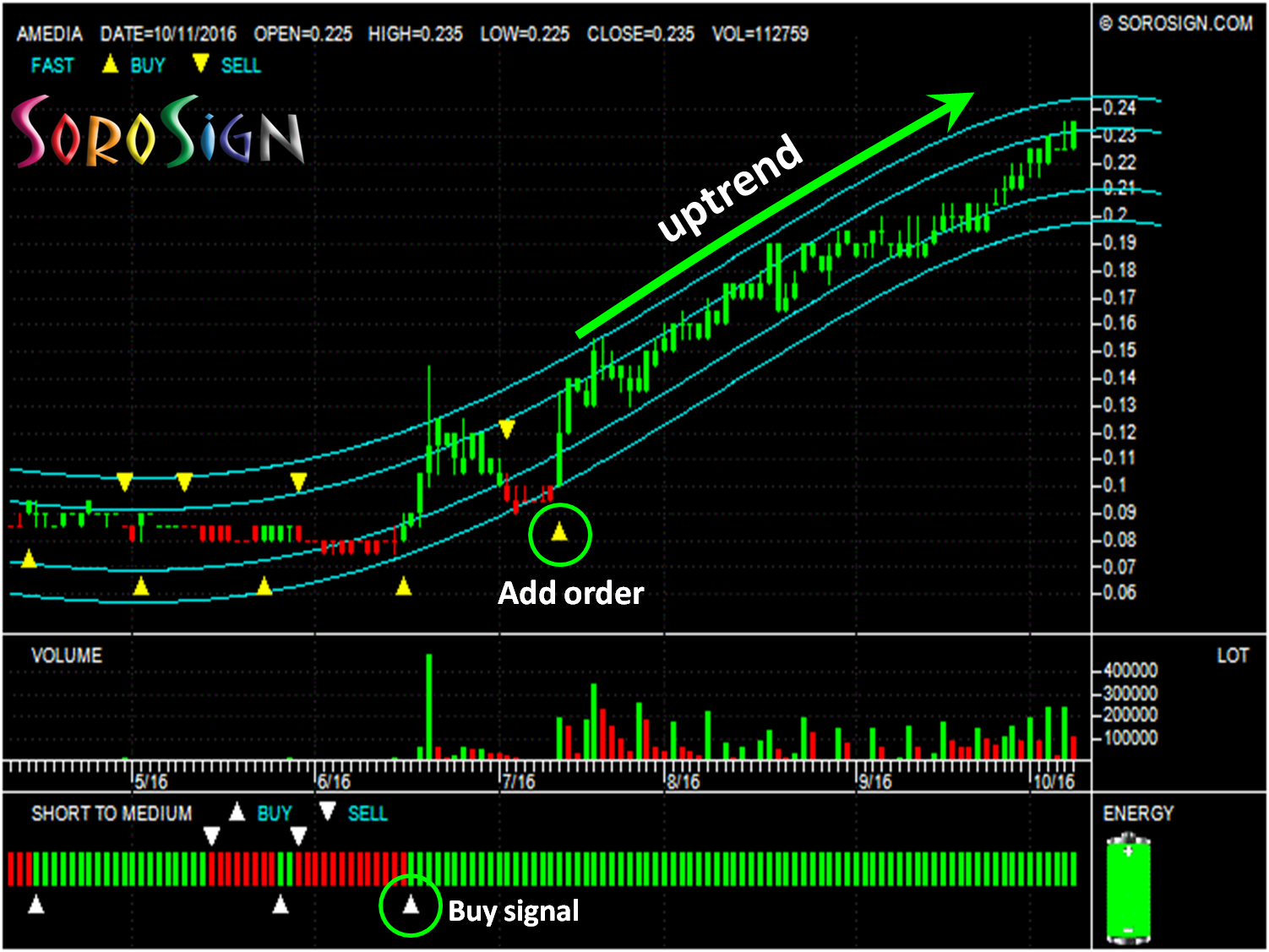Click the 400000 volume axis label
1269x952 pixels.
coord(1130,671)
